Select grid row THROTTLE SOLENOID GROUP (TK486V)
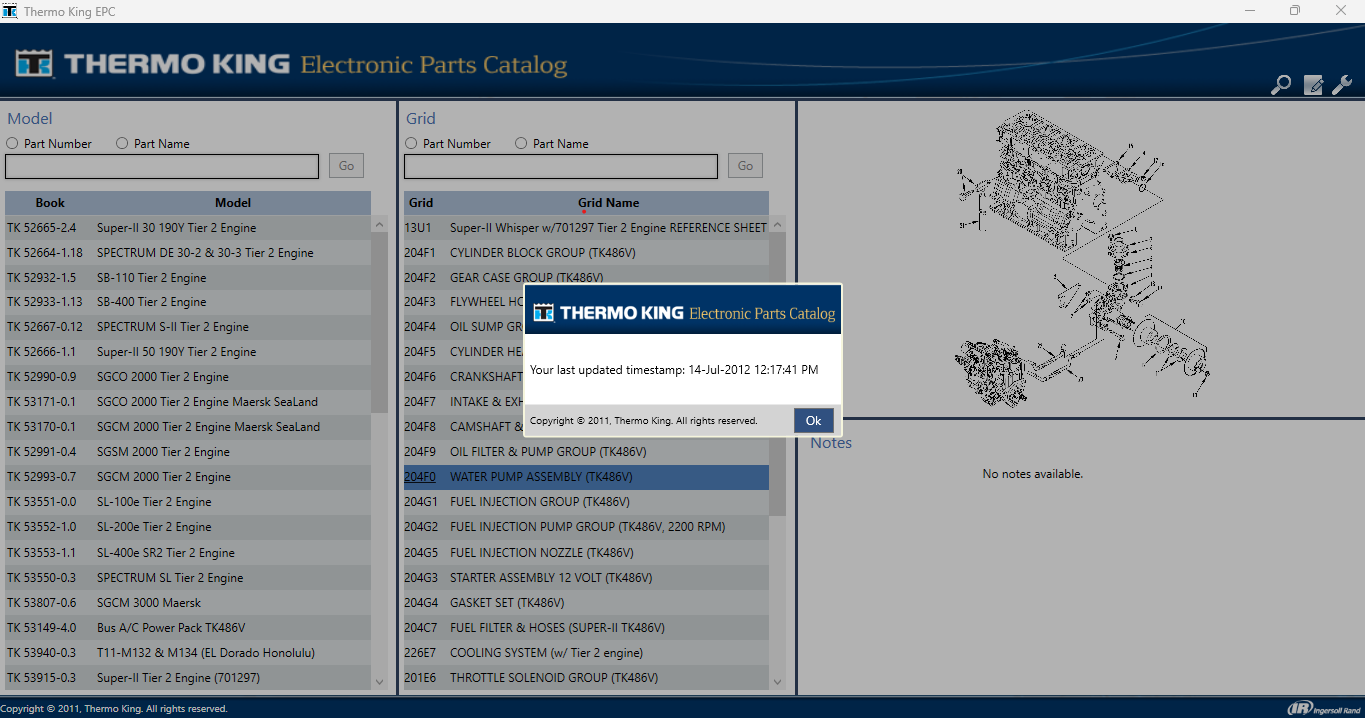This screenshot has height=718, width=1365. (x=586, y=678)
